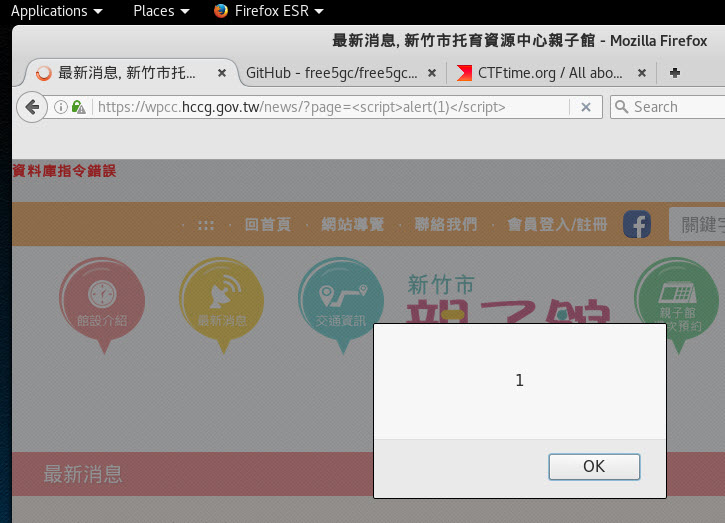Open a new tab with plus button
The image size is (725, 523).
(x=675, y=73)
